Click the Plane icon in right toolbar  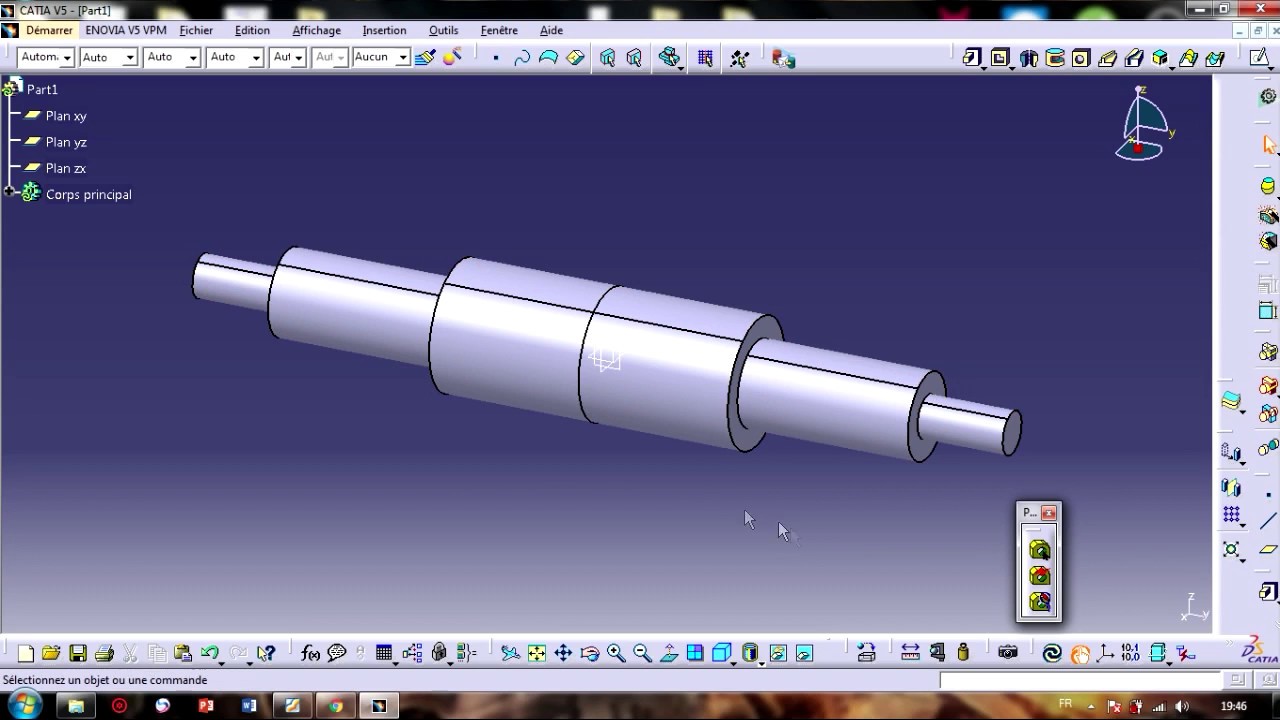pos(1268,549)
